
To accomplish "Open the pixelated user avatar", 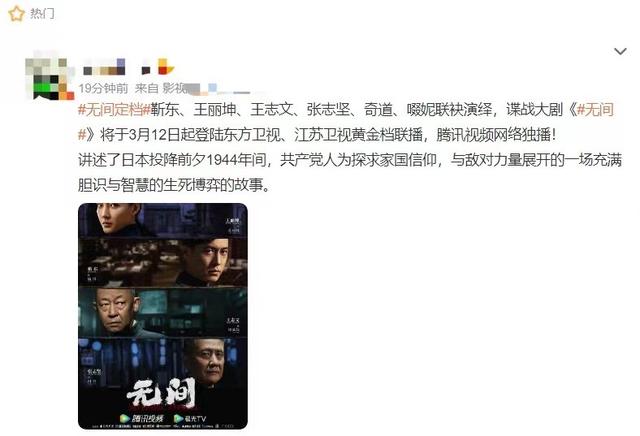I will 50,78.
